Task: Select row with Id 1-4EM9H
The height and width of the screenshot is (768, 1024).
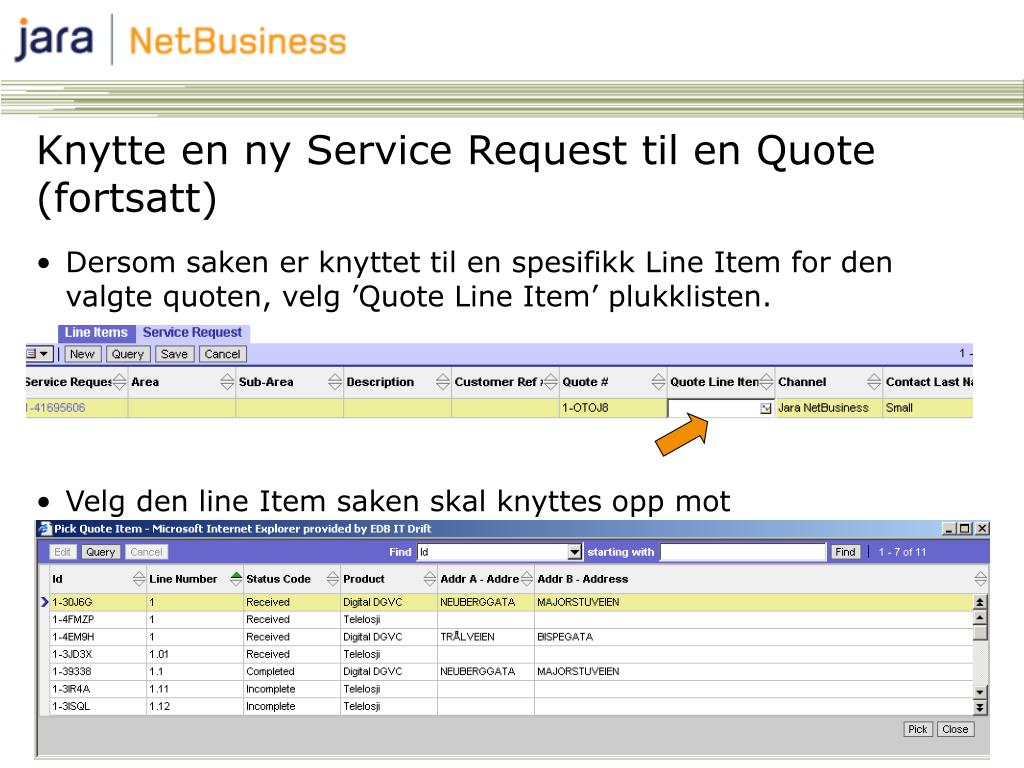Action: pos(511,637)
